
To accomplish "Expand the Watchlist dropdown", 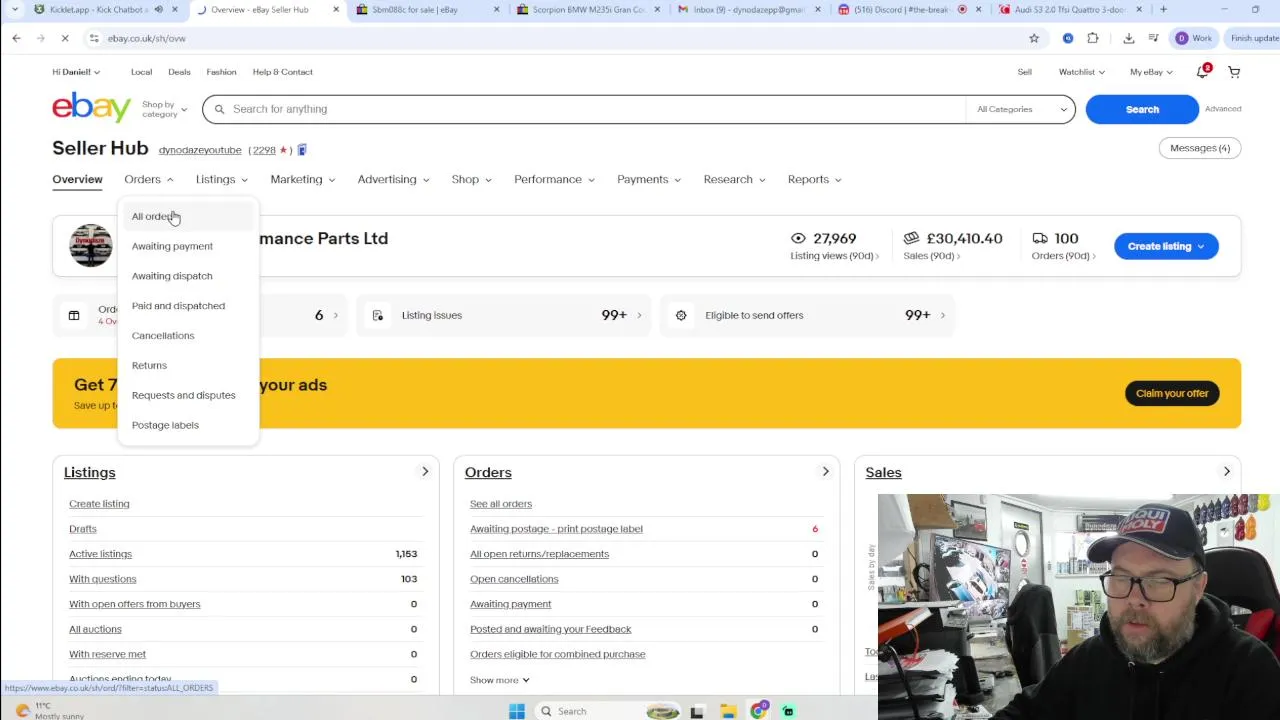I will (x=1082, y=72).
